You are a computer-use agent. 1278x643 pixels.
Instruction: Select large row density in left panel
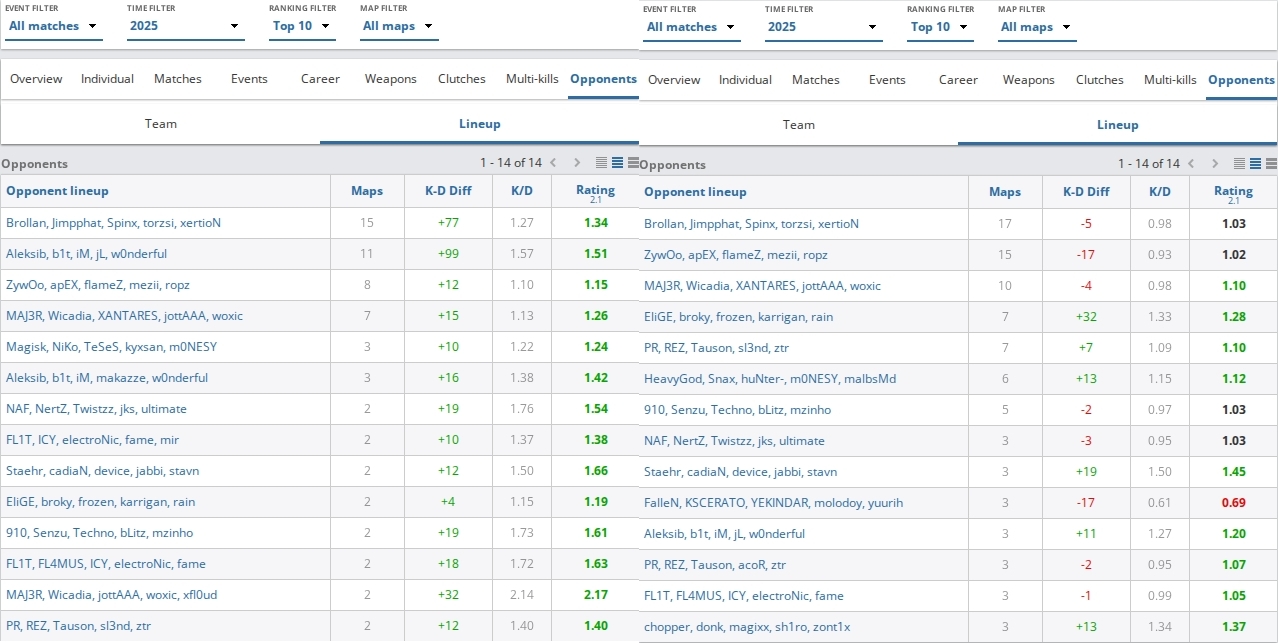[x=633, y=163]
